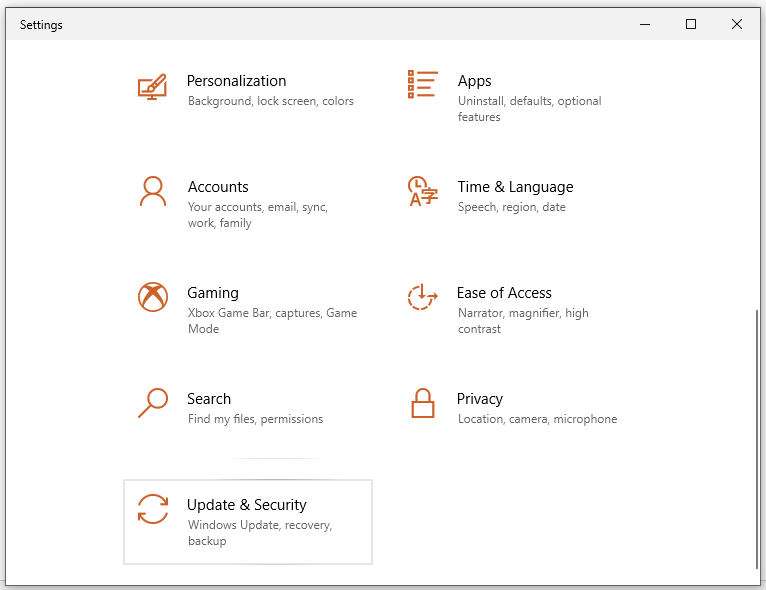
Task: Open the Ease of Access title
Action: [x=504, y=293]
